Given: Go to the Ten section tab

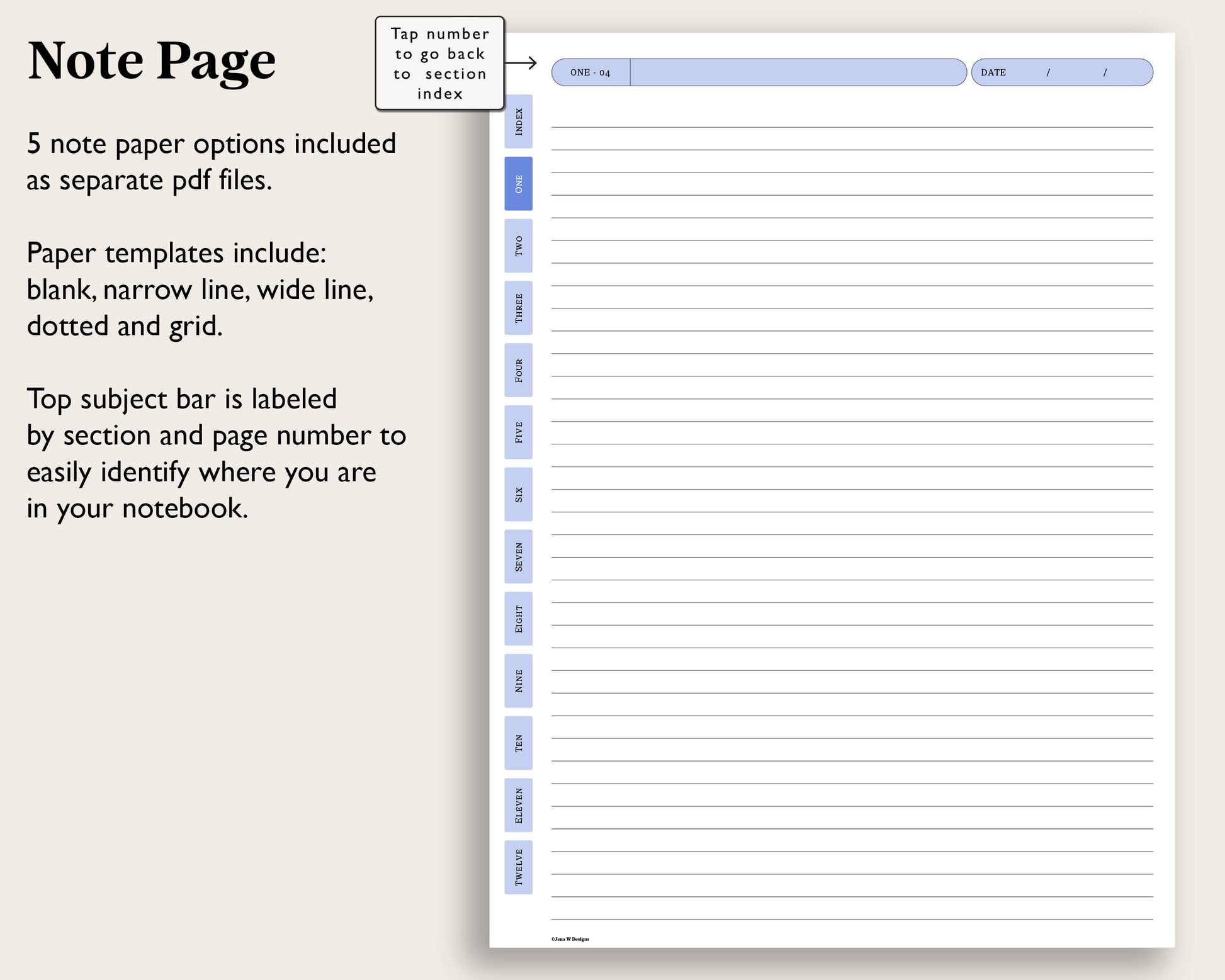Looking at the screenshot, I should pos(518,743).
